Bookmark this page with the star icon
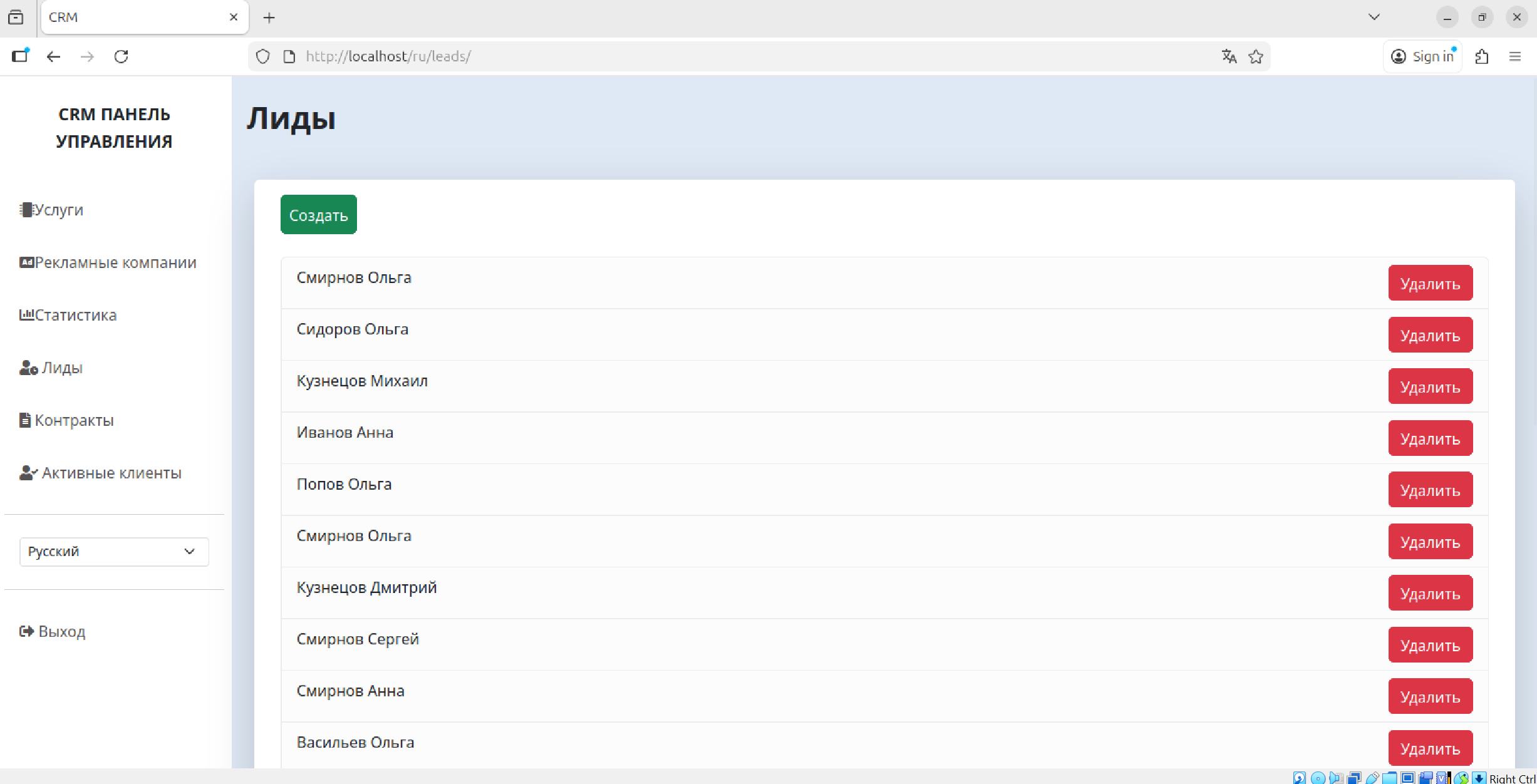Screen dimensions: 1537x784 pos(1256,56)
